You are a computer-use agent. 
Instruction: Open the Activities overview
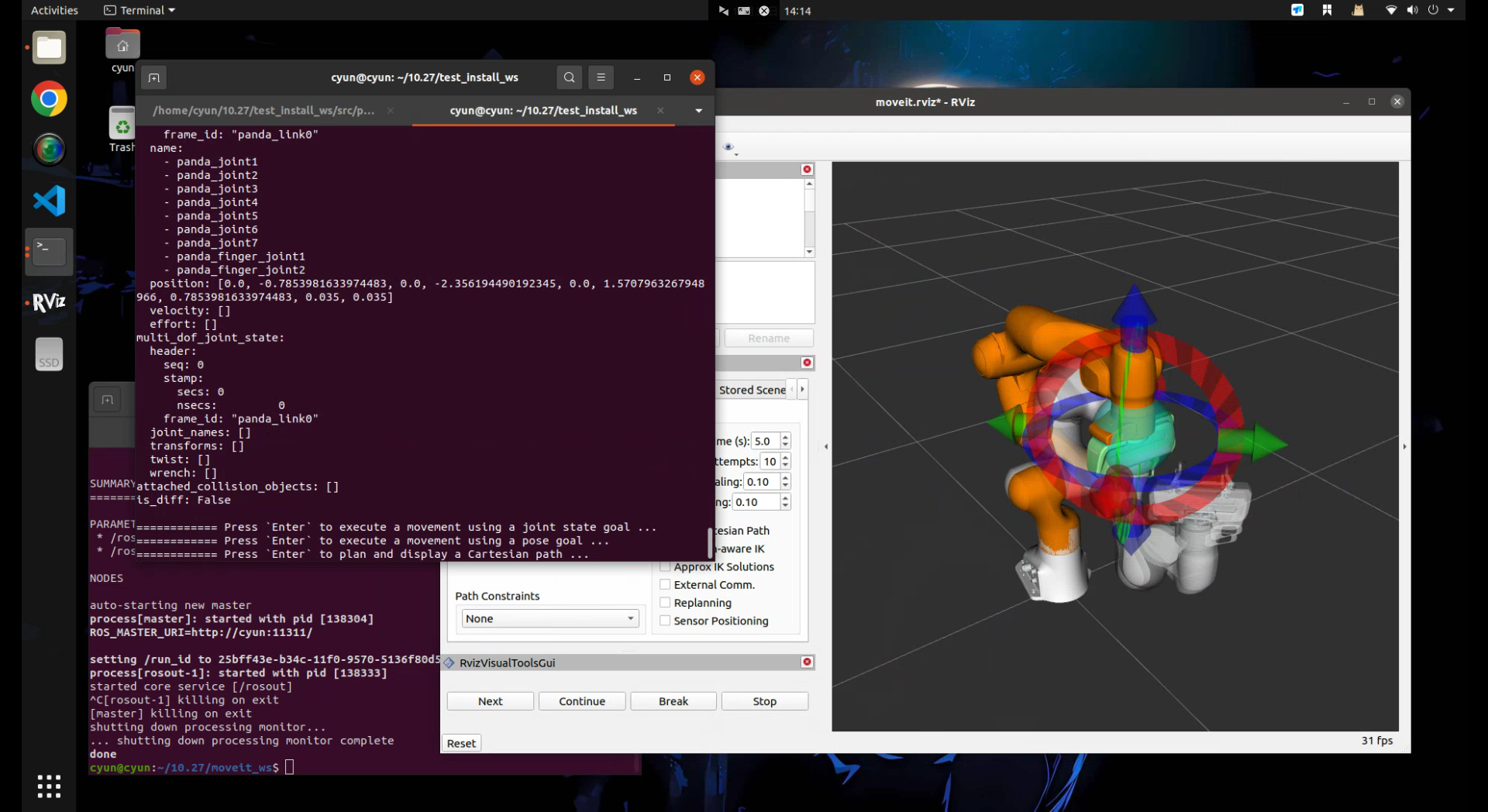pos(54,10)
